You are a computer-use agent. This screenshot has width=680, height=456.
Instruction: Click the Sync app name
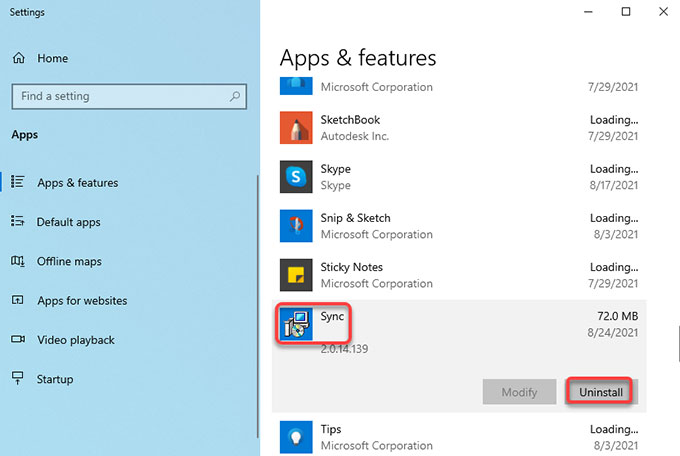coord(332,316)
